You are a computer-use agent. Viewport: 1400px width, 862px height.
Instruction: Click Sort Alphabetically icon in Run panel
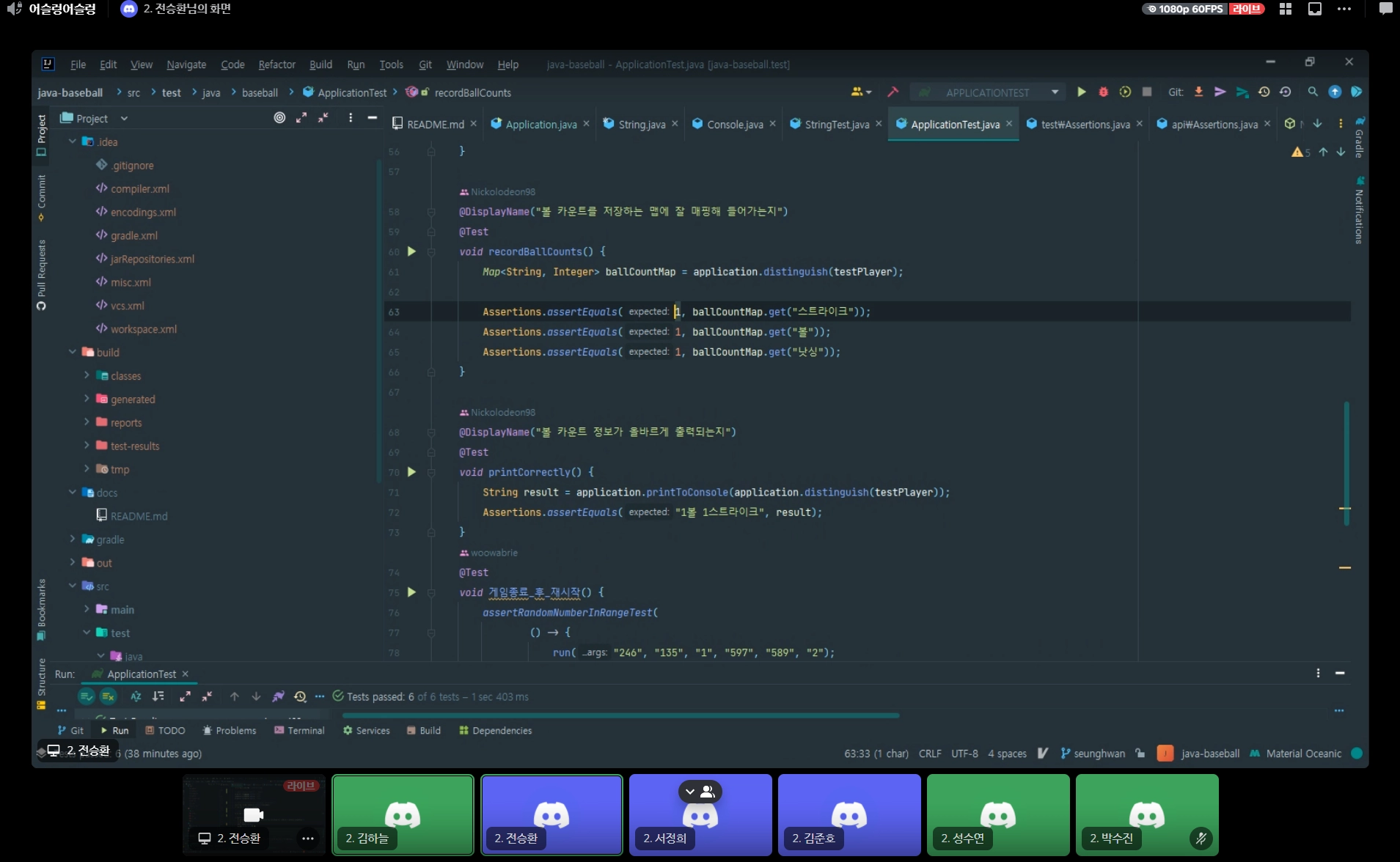pos(136,696)
